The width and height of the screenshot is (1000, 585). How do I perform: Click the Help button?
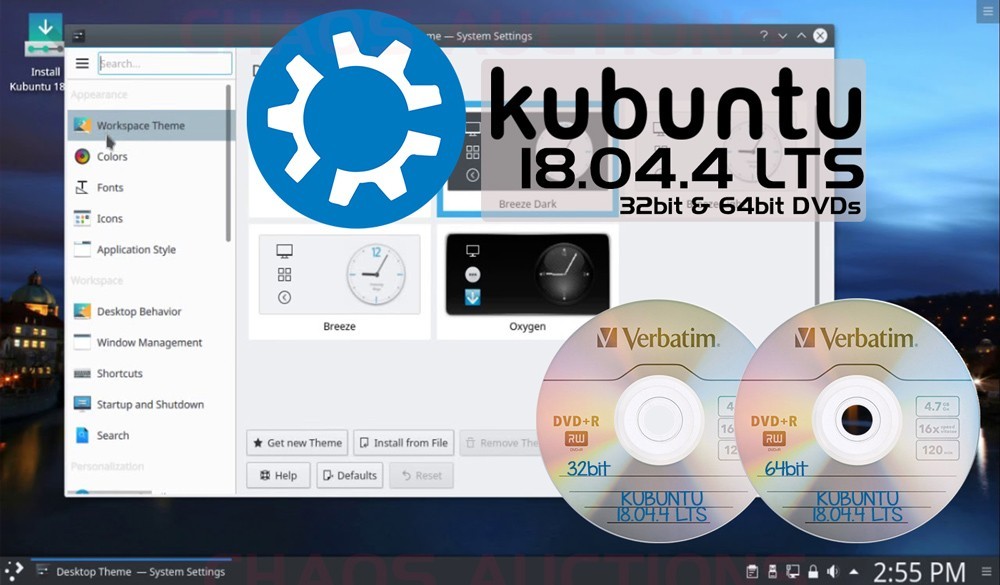pyautogui.click(x=278, y=475)
